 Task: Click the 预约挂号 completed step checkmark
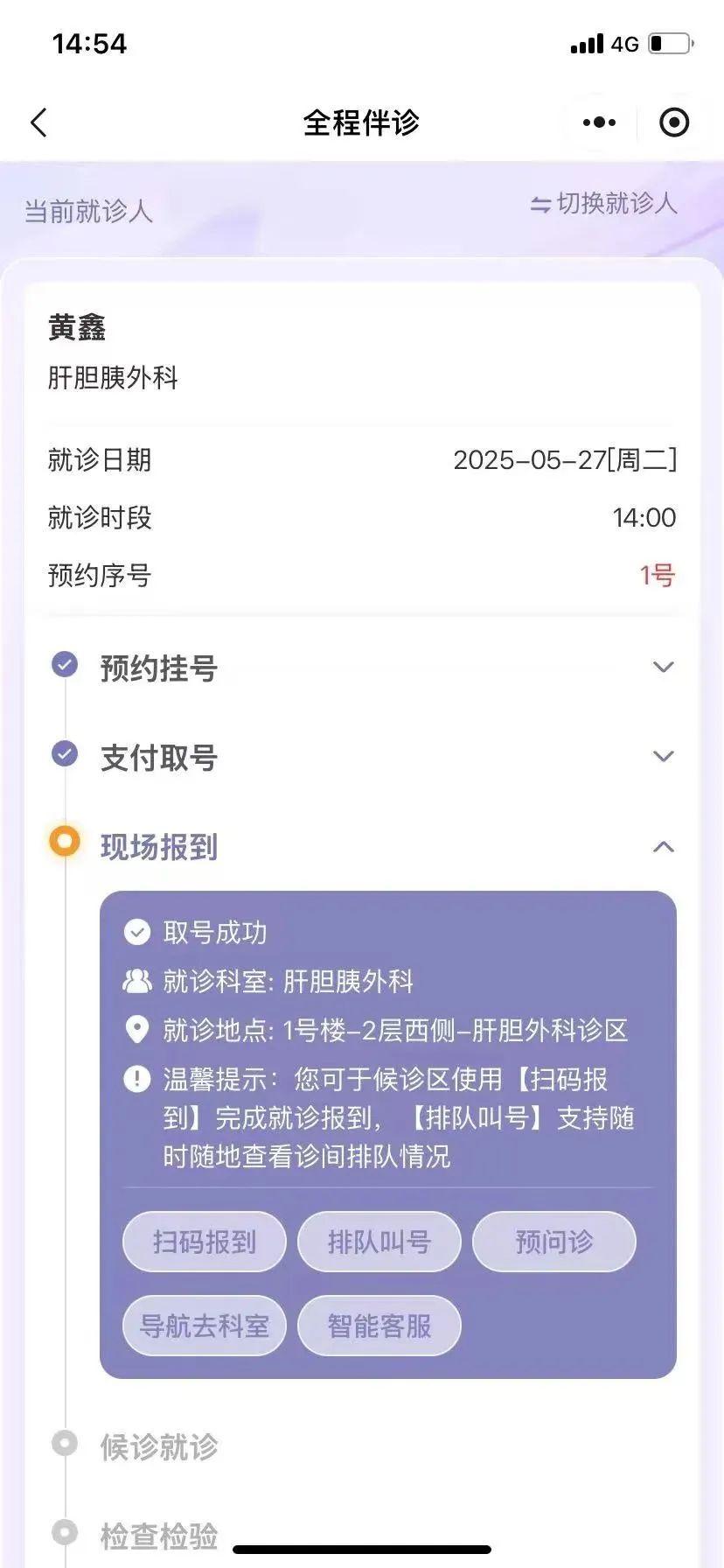tap(65, 665)
